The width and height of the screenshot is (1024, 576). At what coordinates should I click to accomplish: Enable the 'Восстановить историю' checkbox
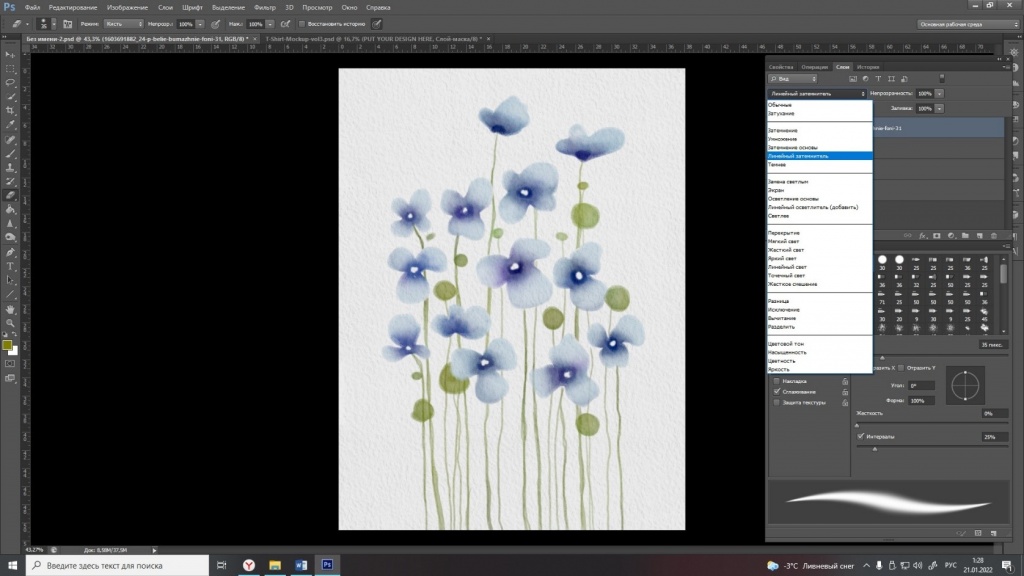tap(303, 23)
